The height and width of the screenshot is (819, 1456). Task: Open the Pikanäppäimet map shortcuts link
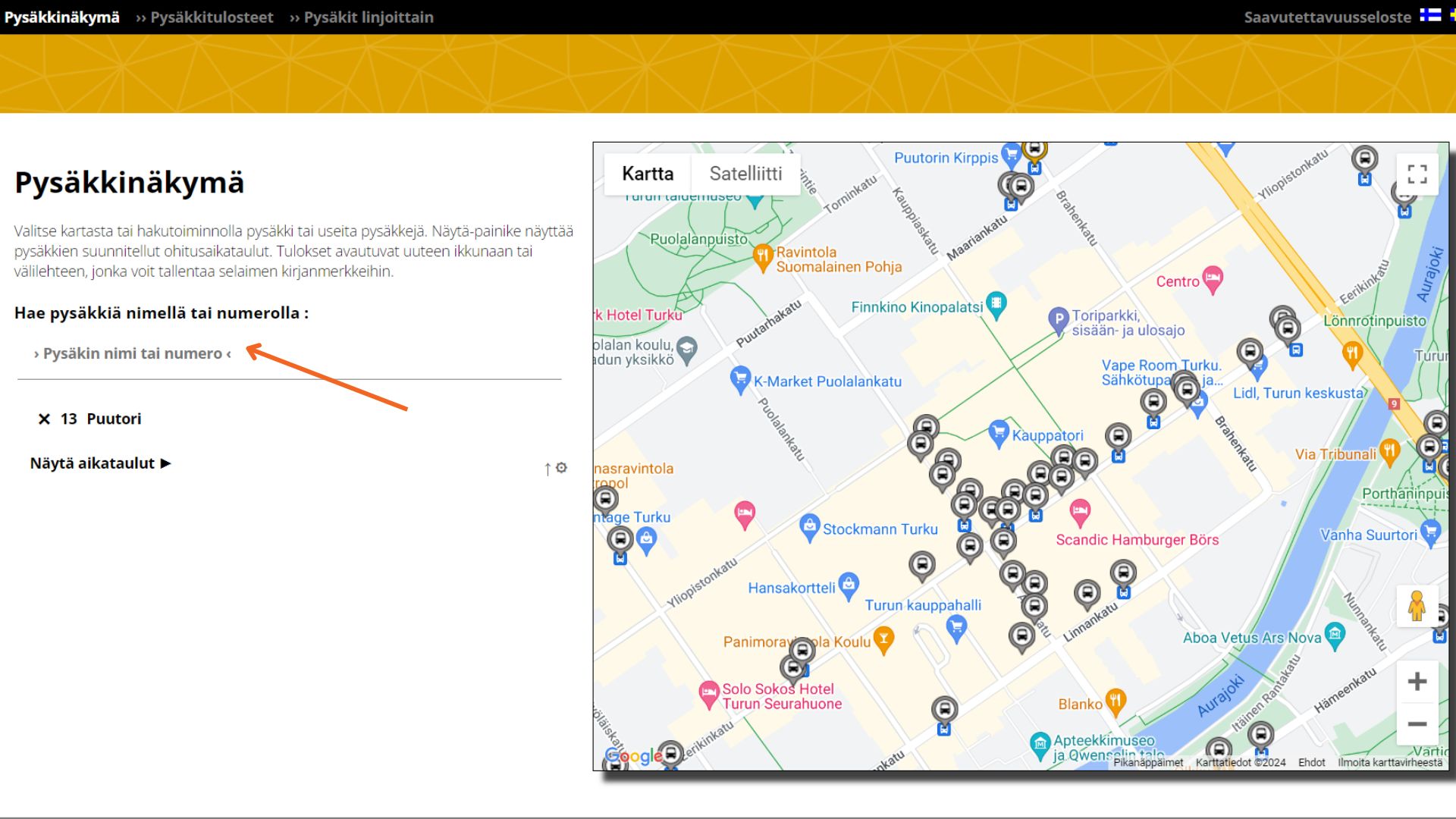[1147, 762]
